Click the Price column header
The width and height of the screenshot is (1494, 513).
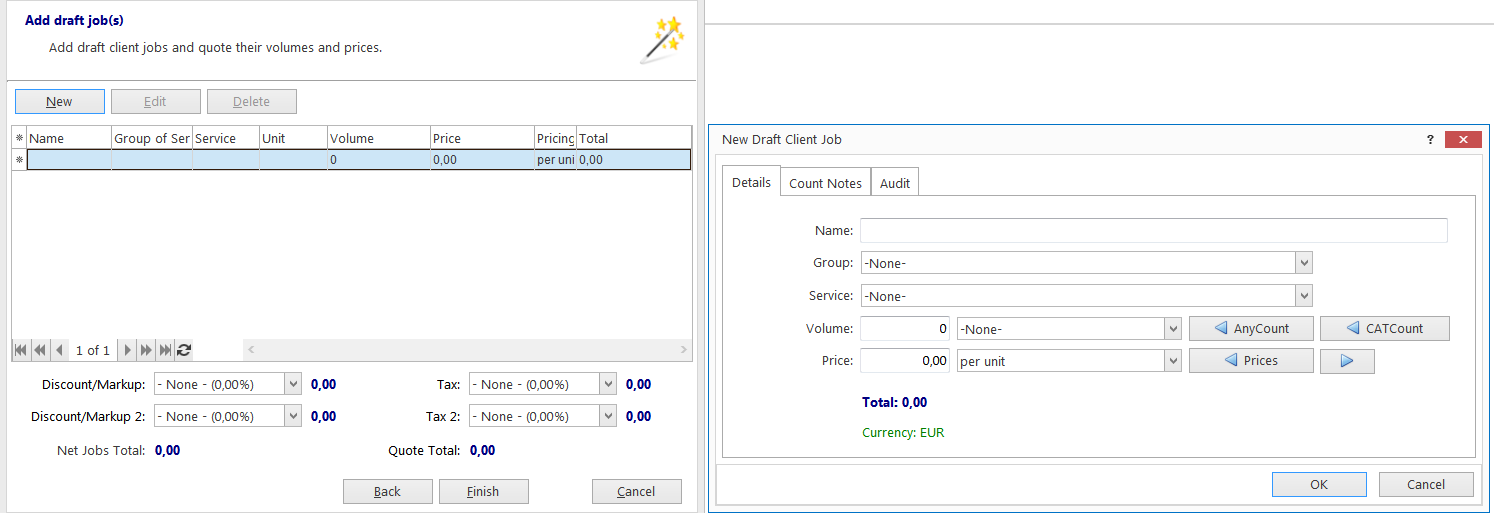[482, 138]
